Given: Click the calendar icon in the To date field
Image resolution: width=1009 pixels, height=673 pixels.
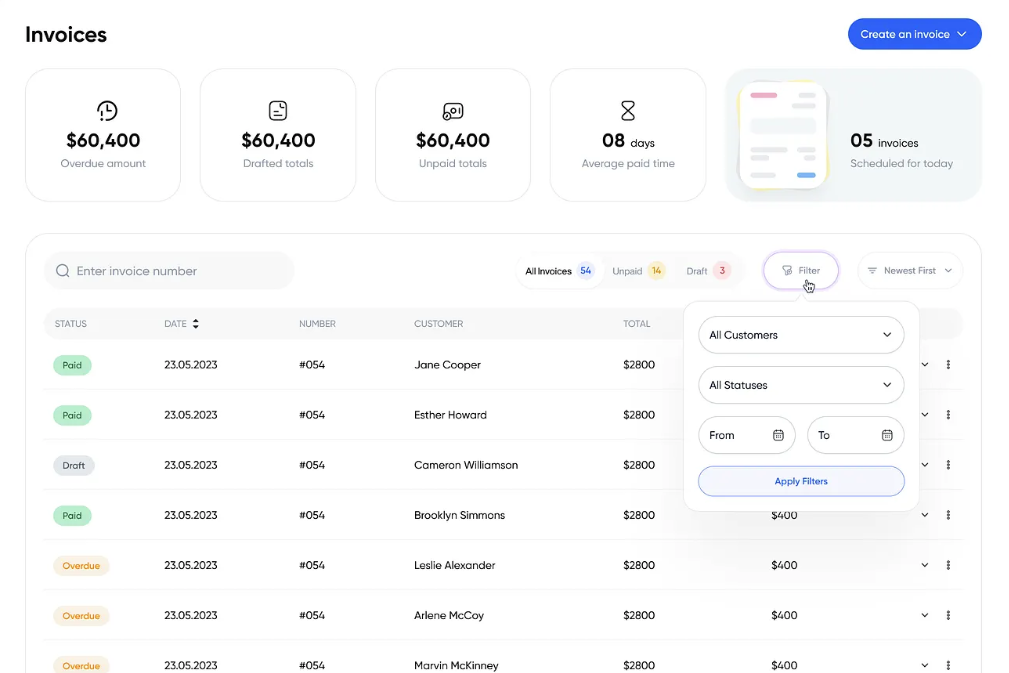Looking at the screenshot, I should pyautogui.click(x=887, y=435).
